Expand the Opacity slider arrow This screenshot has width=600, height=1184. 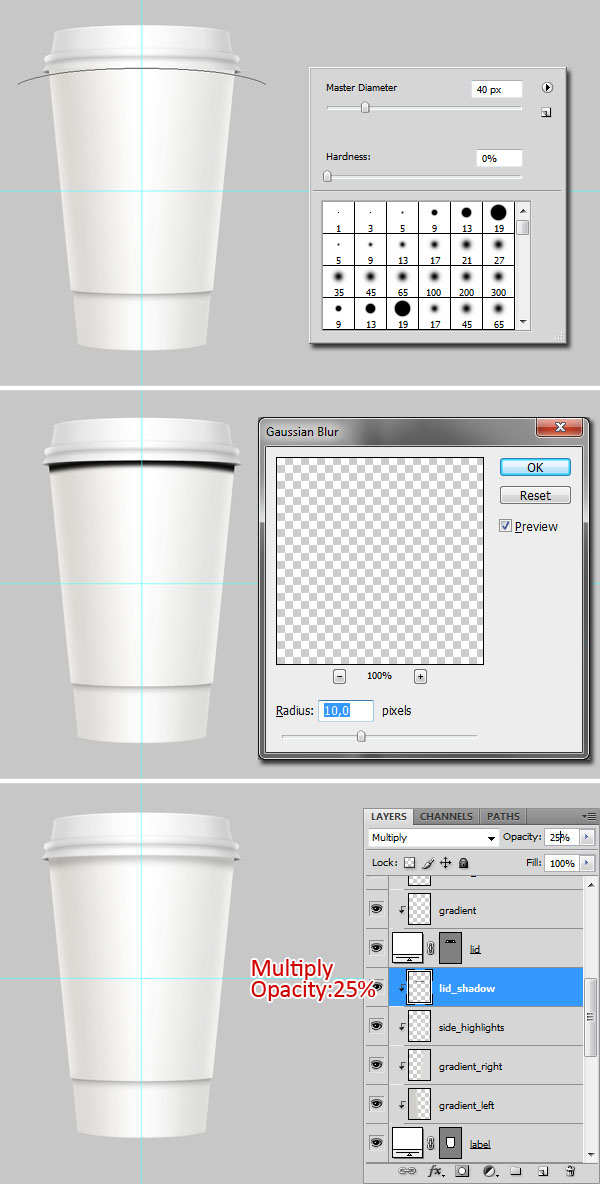(x=587, y=838)
